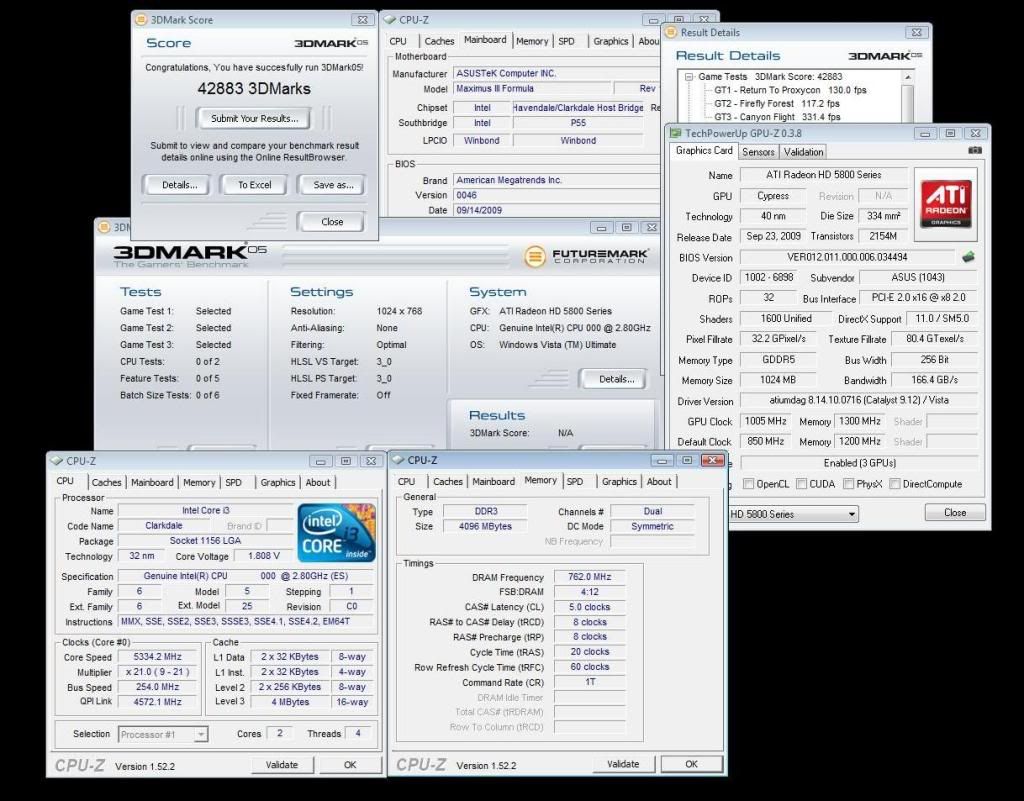Click the Result Details scrollbar up arrow
1024x801 pixels.
point(907,77)
